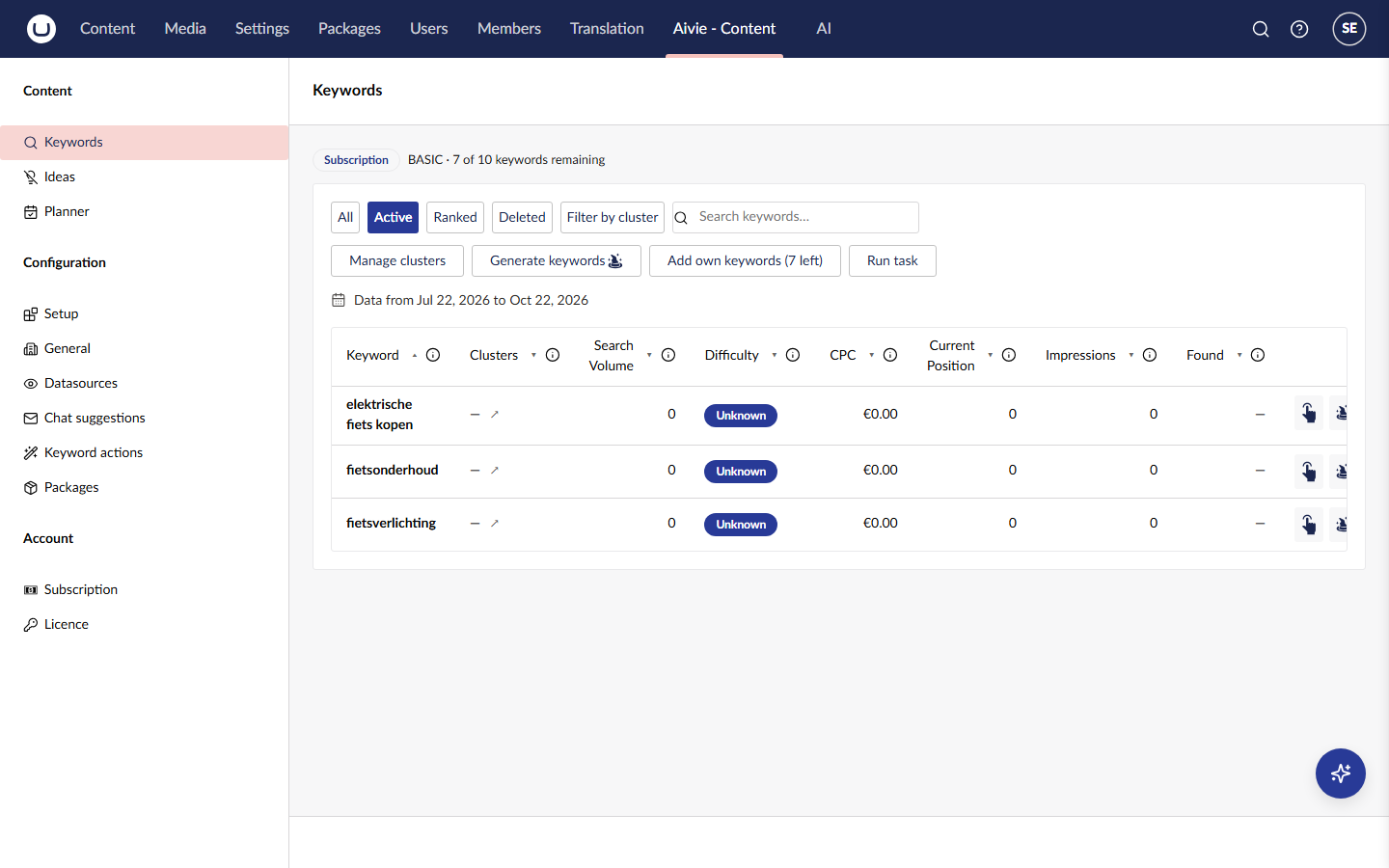Show All keywords filter
Image resolution: width=1389 pixels, height=868 pixels.
pyautogui.click(x=345, y=217)
